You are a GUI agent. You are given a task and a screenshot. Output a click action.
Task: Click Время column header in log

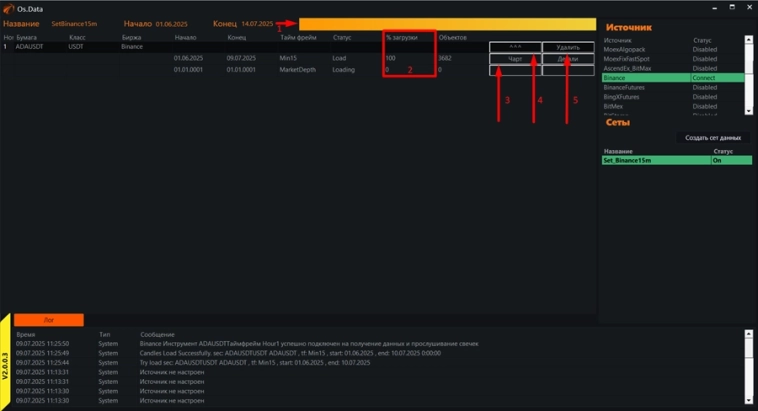coord(26,334)
